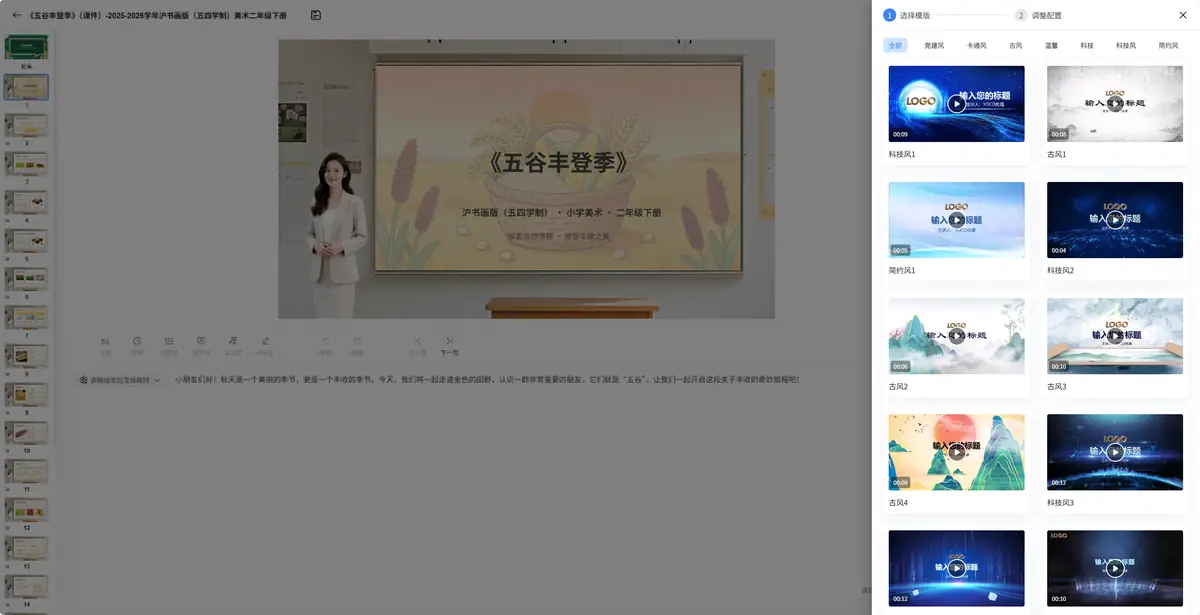Play the 古风4 template preview
This screenshot has width=1200, height=615.
pyautogui.click(x=957, y=452)
